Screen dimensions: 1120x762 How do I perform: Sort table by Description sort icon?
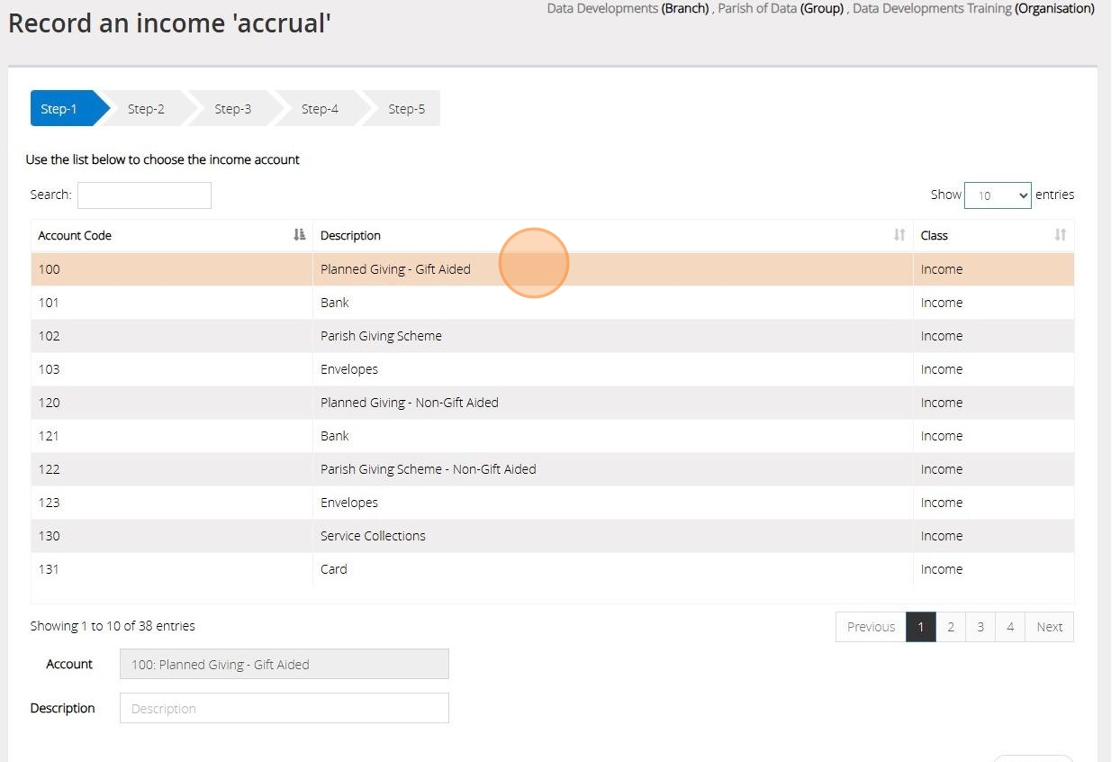(x=899, y=235)
